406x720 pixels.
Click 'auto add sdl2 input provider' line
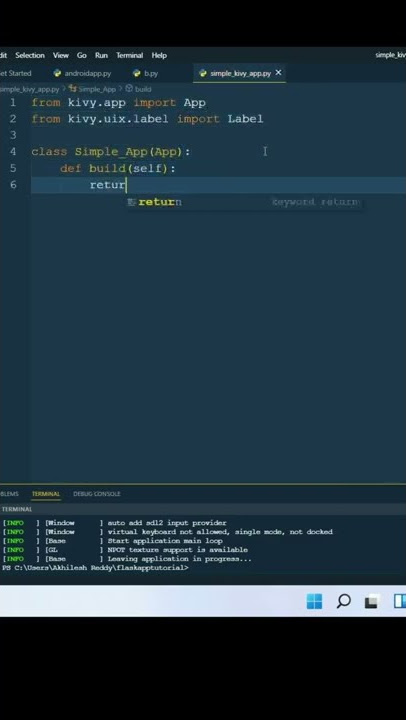[x=167, y=523]
